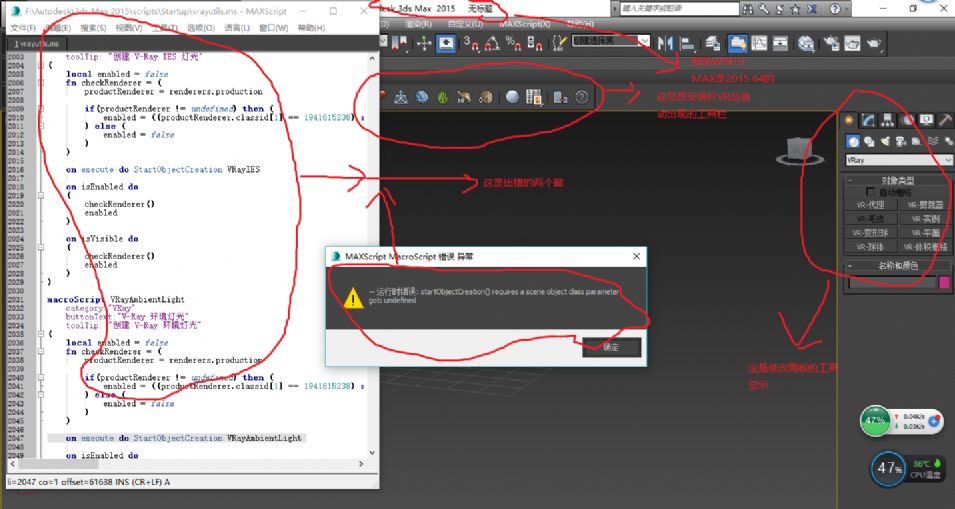Open 选项(O) menu in MAXScript editor
955x509 pixels.
[201, 28]
